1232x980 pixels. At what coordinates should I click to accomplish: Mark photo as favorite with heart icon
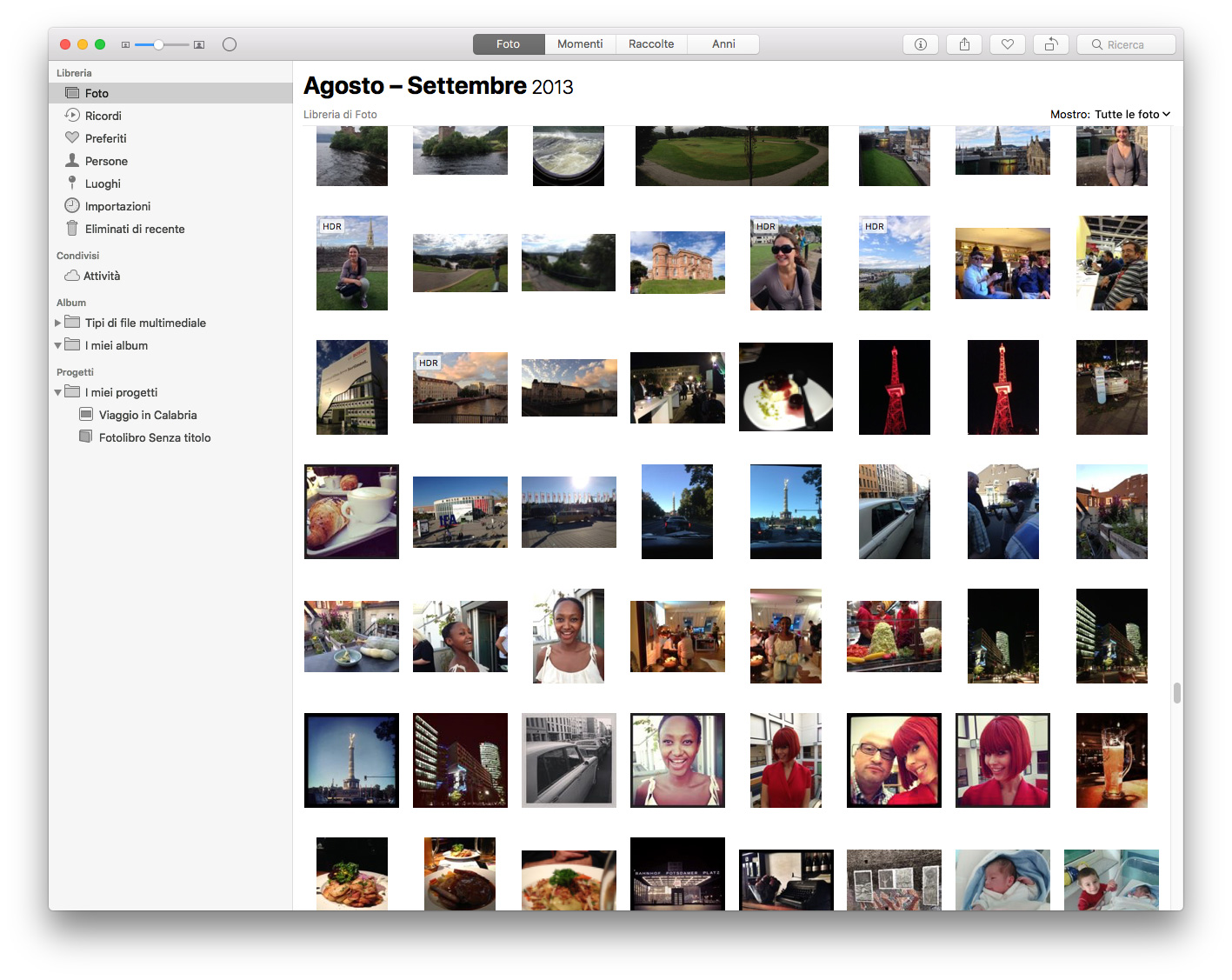[1007, 44]
